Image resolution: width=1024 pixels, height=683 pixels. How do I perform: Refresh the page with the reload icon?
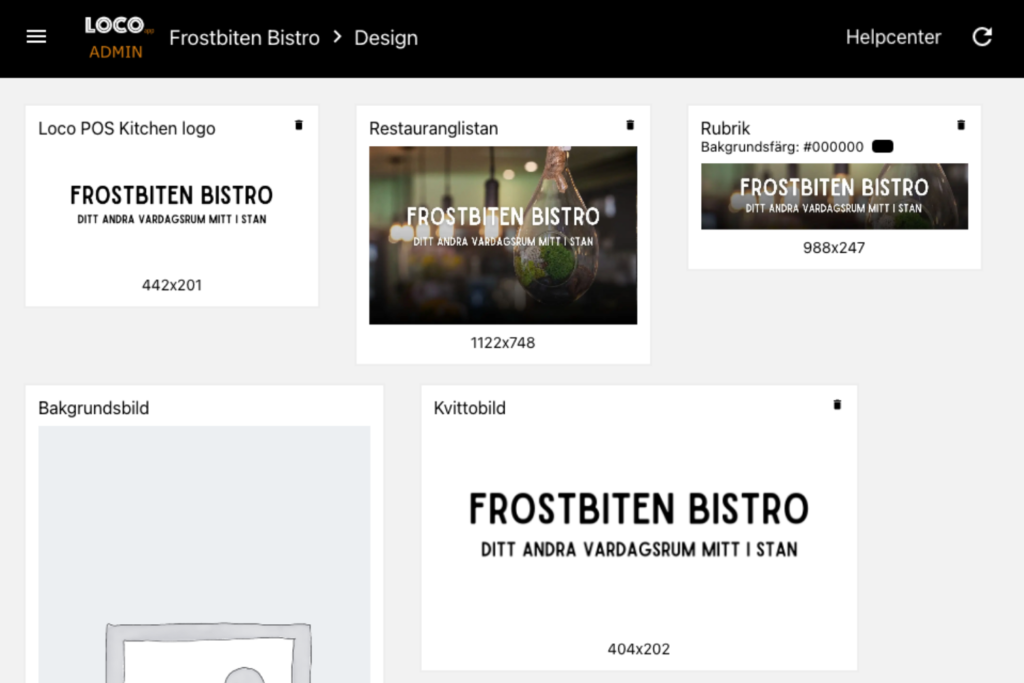click(982, 37)
